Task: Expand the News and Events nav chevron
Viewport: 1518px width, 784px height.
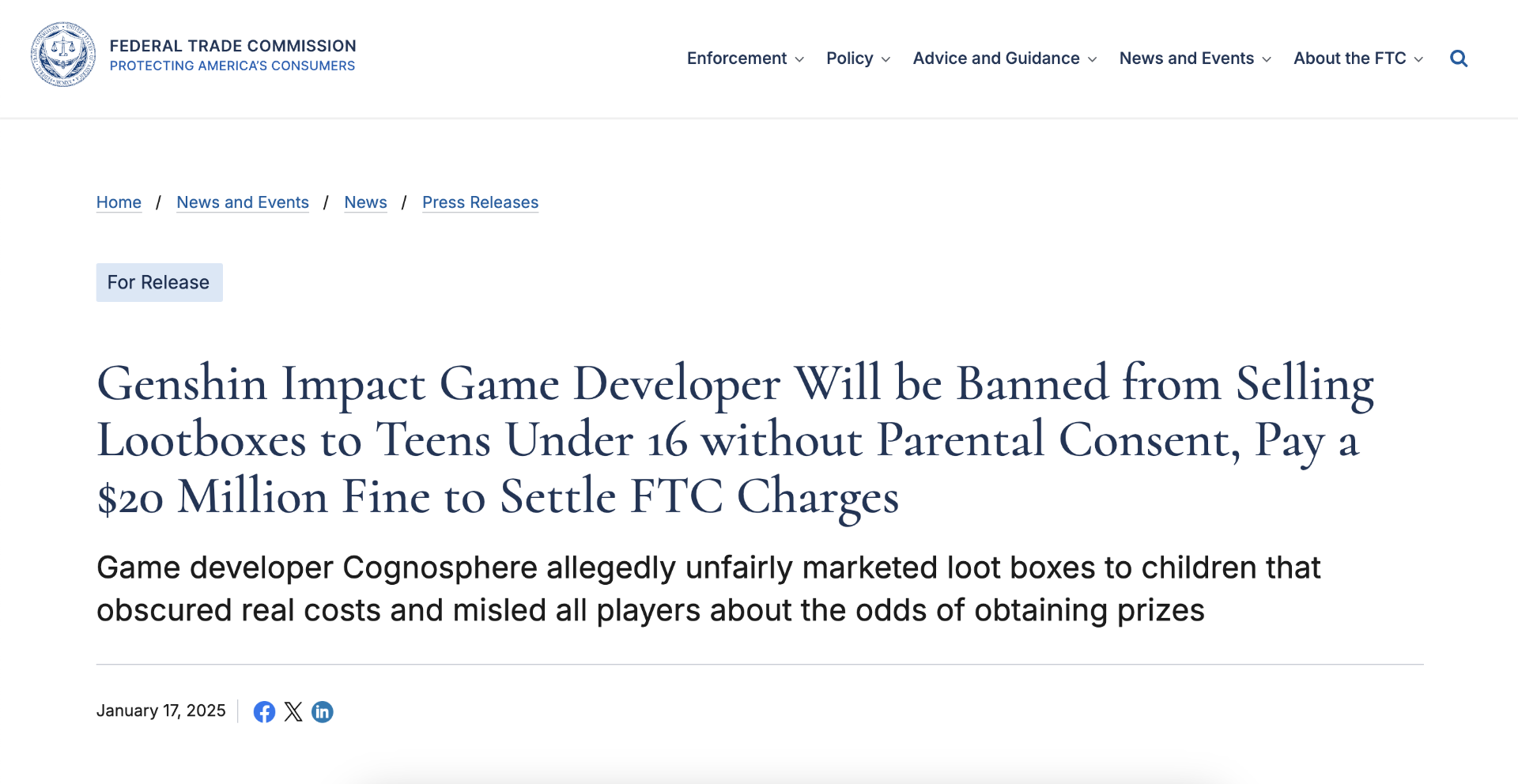Action: (x=1267, y=59)
